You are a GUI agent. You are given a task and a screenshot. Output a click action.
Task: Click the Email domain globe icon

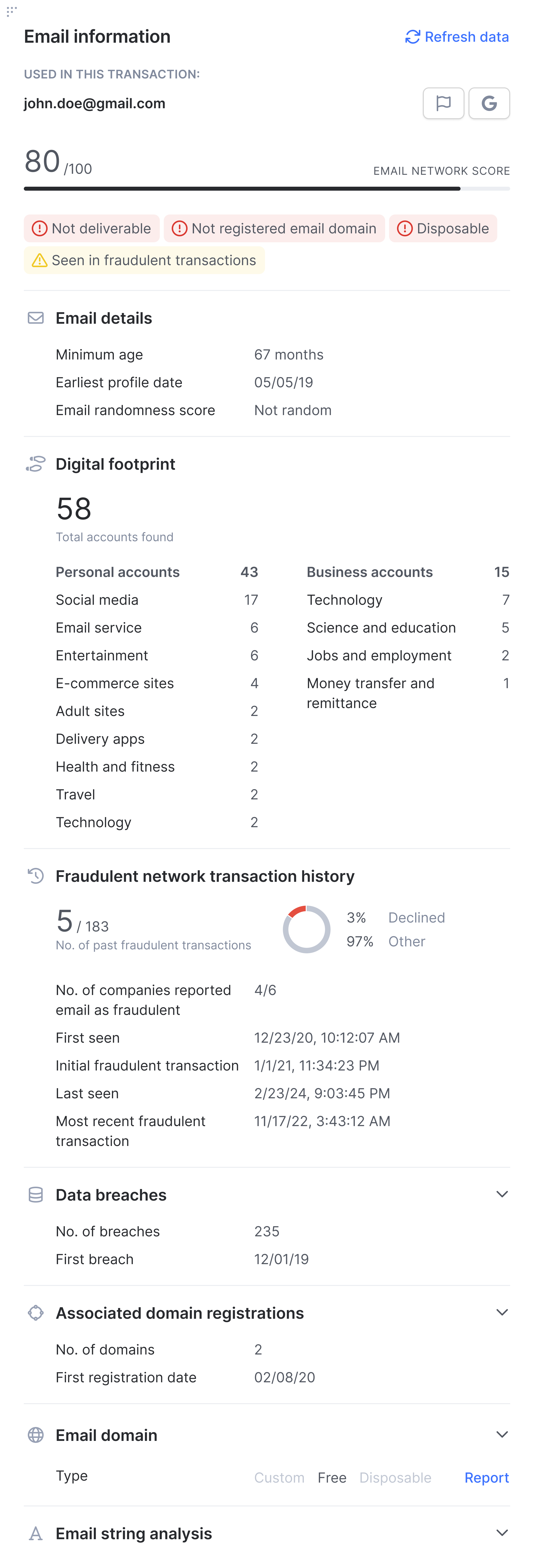click(x=36, y=1435)
